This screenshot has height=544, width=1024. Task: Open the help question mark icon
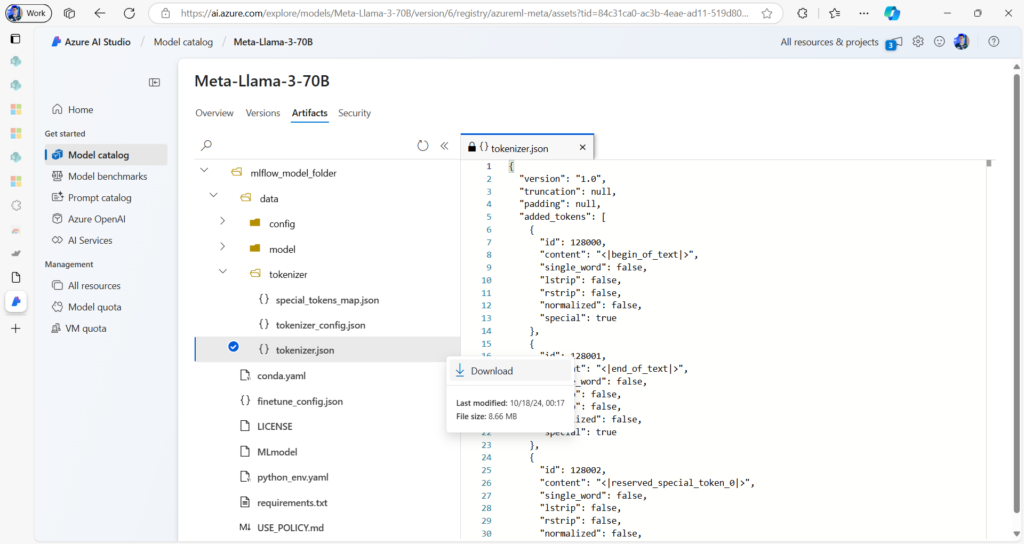tap(993, 42)
